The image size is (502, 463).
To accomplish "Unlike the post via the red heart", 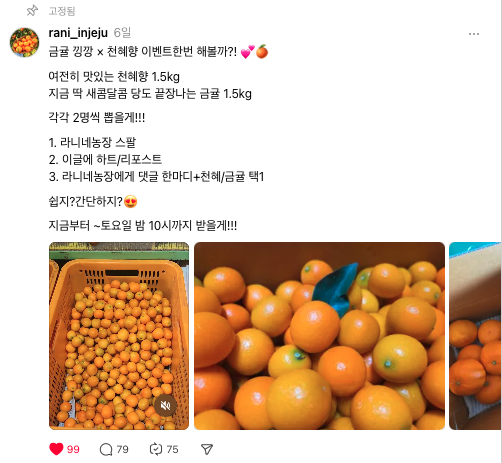I will pos(56,449).
